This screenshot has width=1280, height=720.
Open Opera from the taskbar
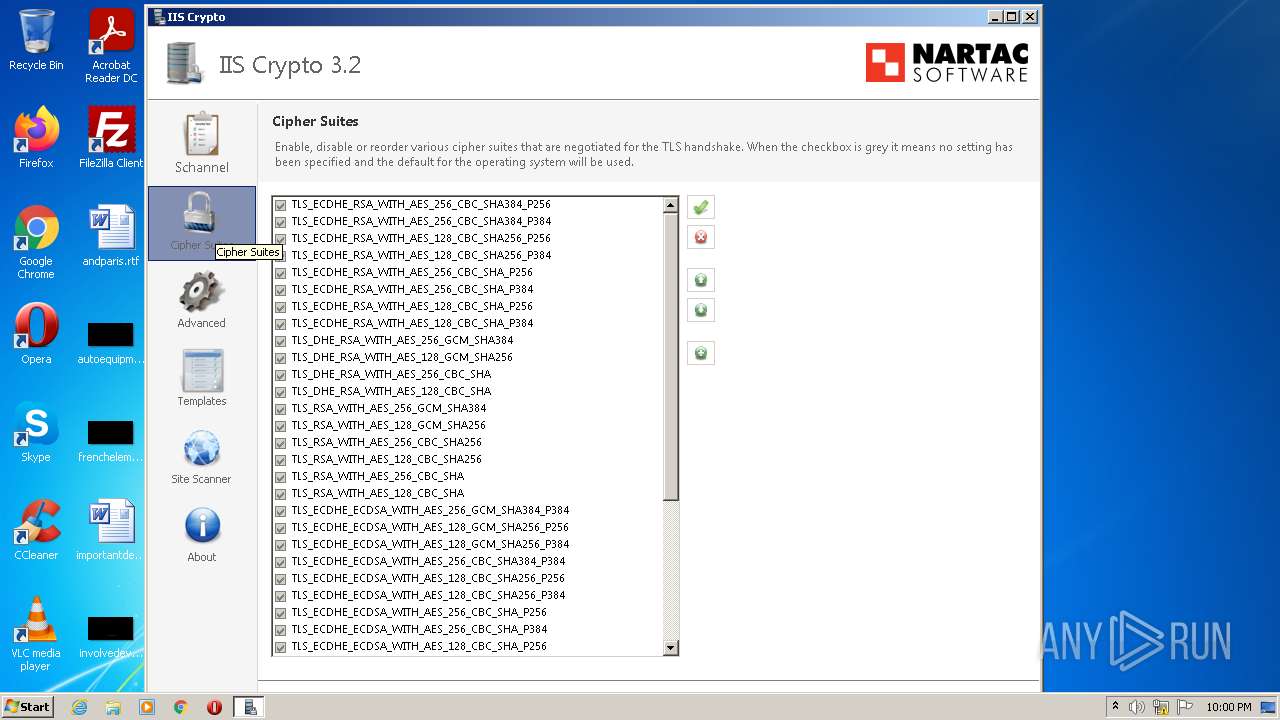click(214, 707)
